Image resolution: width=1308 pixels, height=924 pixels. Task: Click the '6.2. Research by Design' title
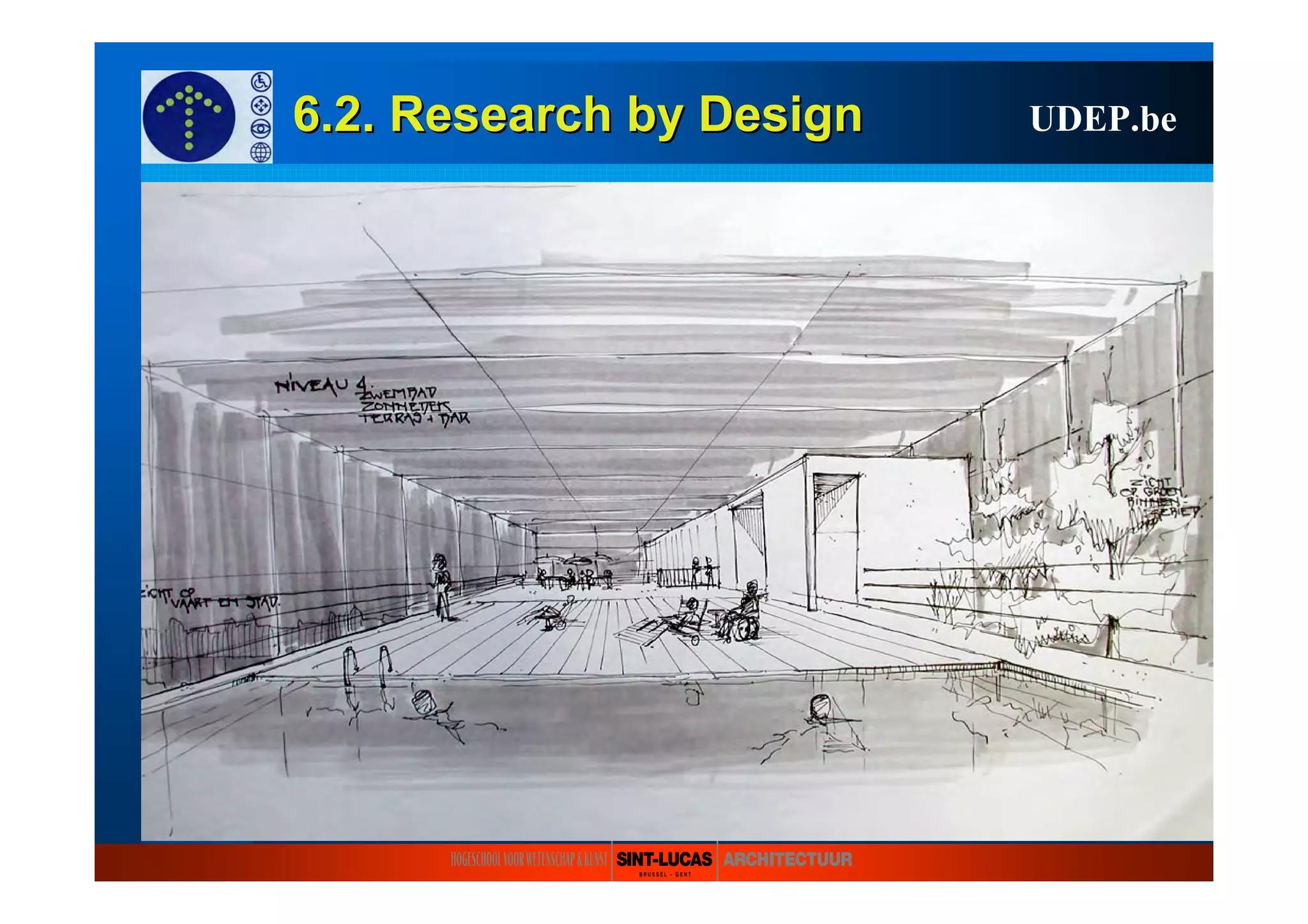[578, 115]
